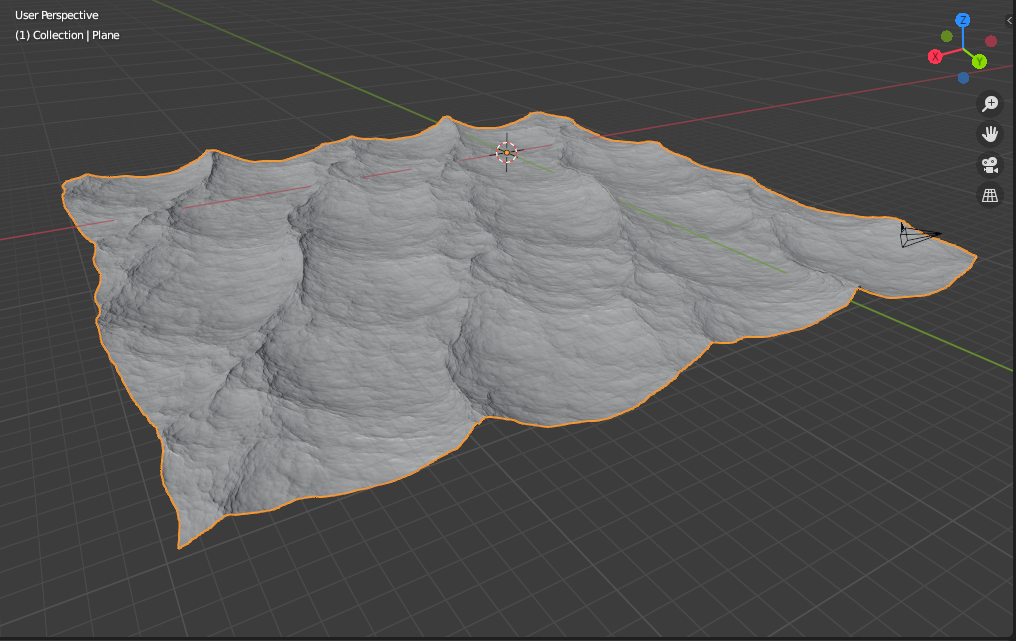Click the Z axis on the navigation gizmo

[962, 20]
